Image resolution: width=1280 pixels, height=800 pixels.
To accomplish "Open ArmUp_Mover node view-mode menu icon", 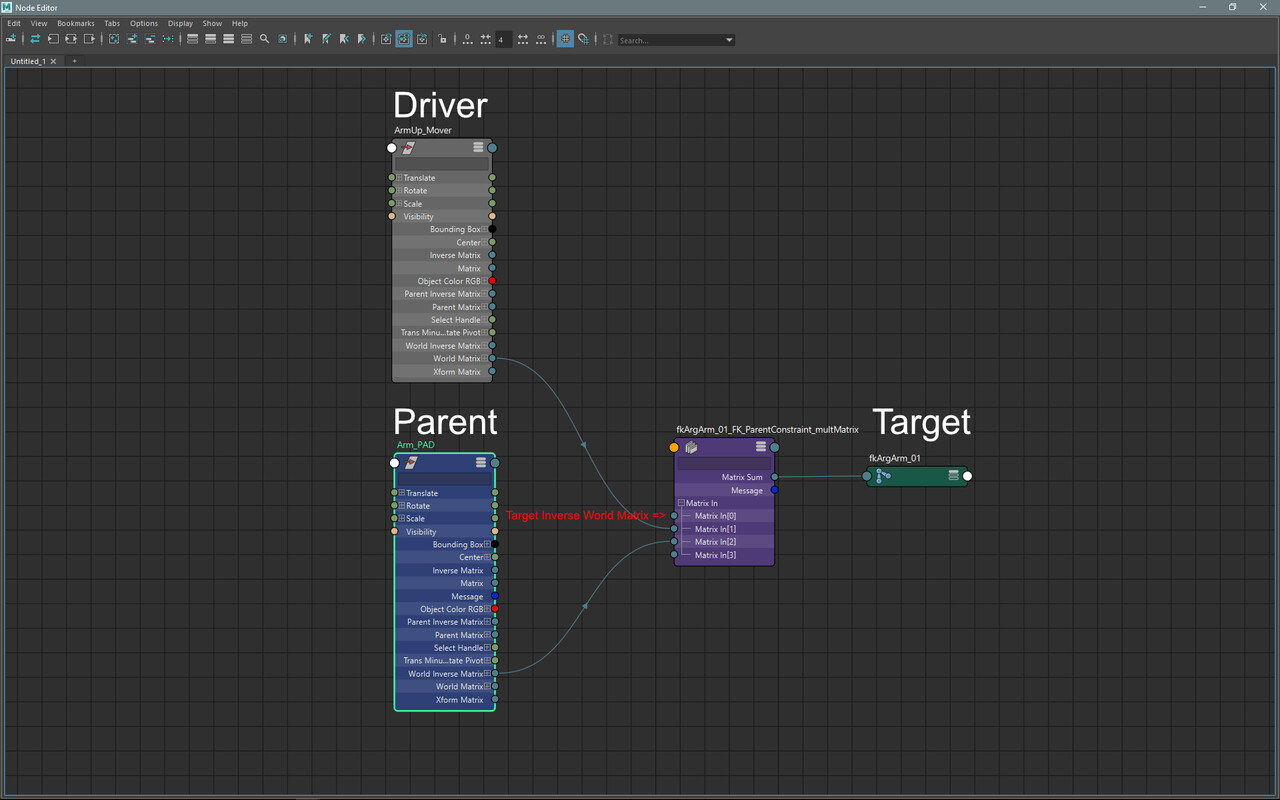I will tap(478, 147).
